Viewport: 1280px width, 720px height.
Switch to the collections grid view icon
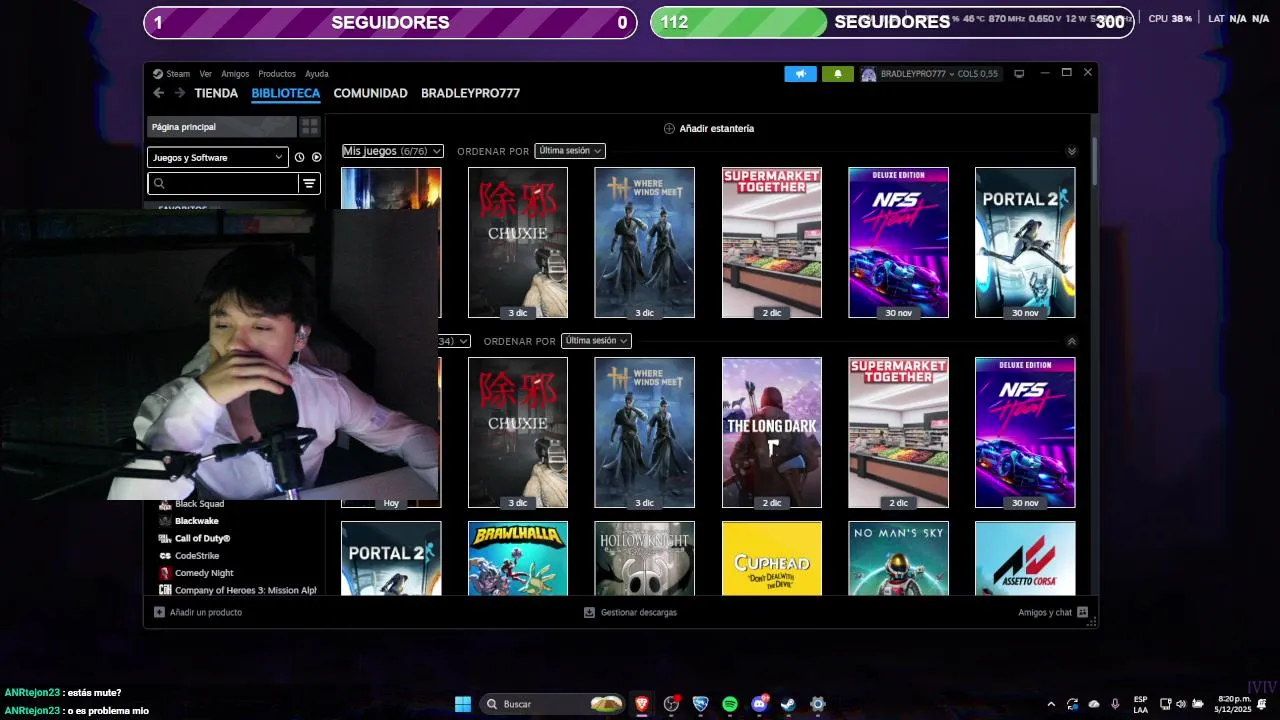coord(310,127)
